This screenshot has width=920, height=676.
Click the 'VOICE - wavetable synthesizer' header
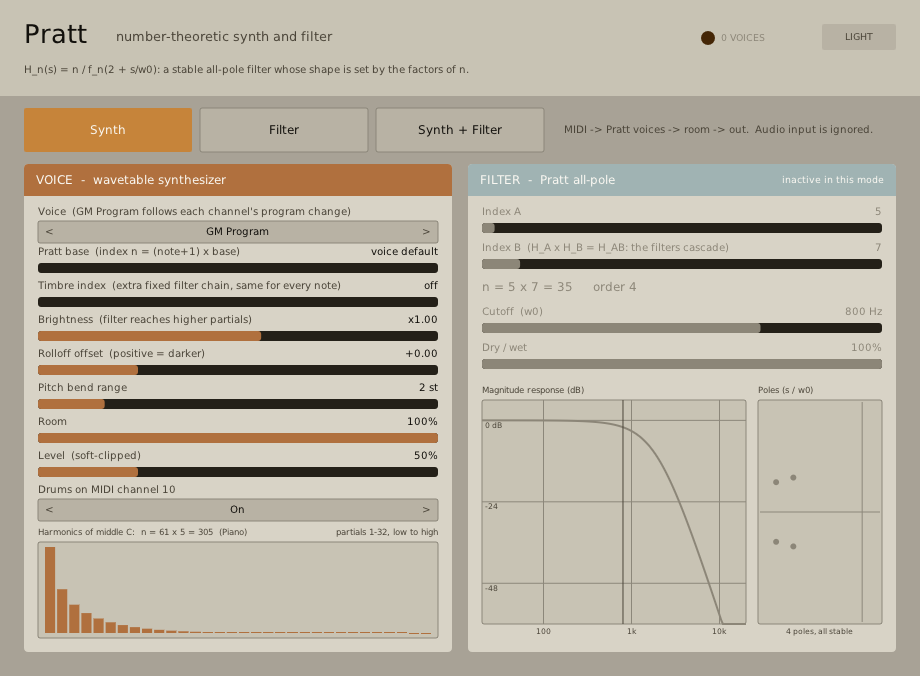click(238, 180)
